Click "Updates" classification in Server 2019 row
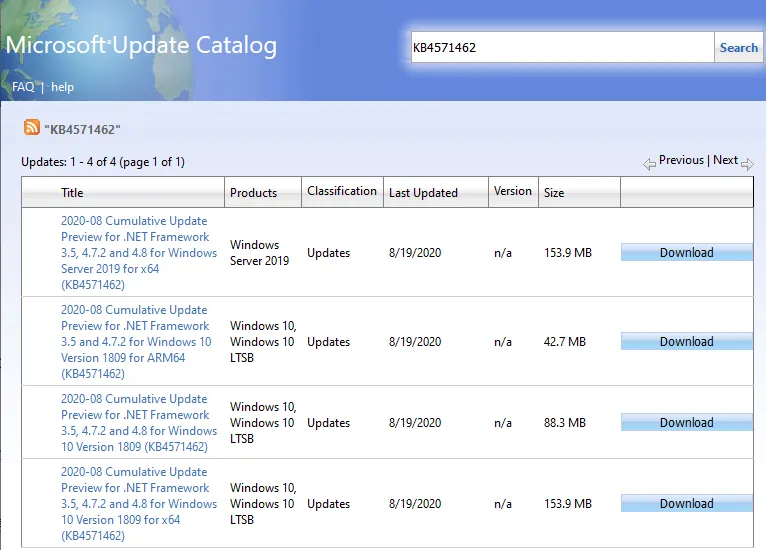Screen dimensions: 766x550 coord(328,253)
